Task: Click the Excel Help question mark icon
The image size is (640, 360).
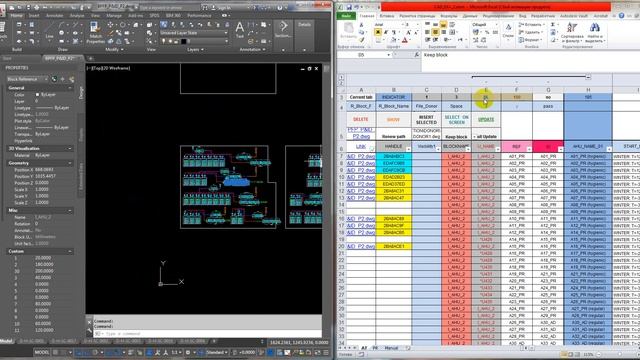Action: [621, 16]
